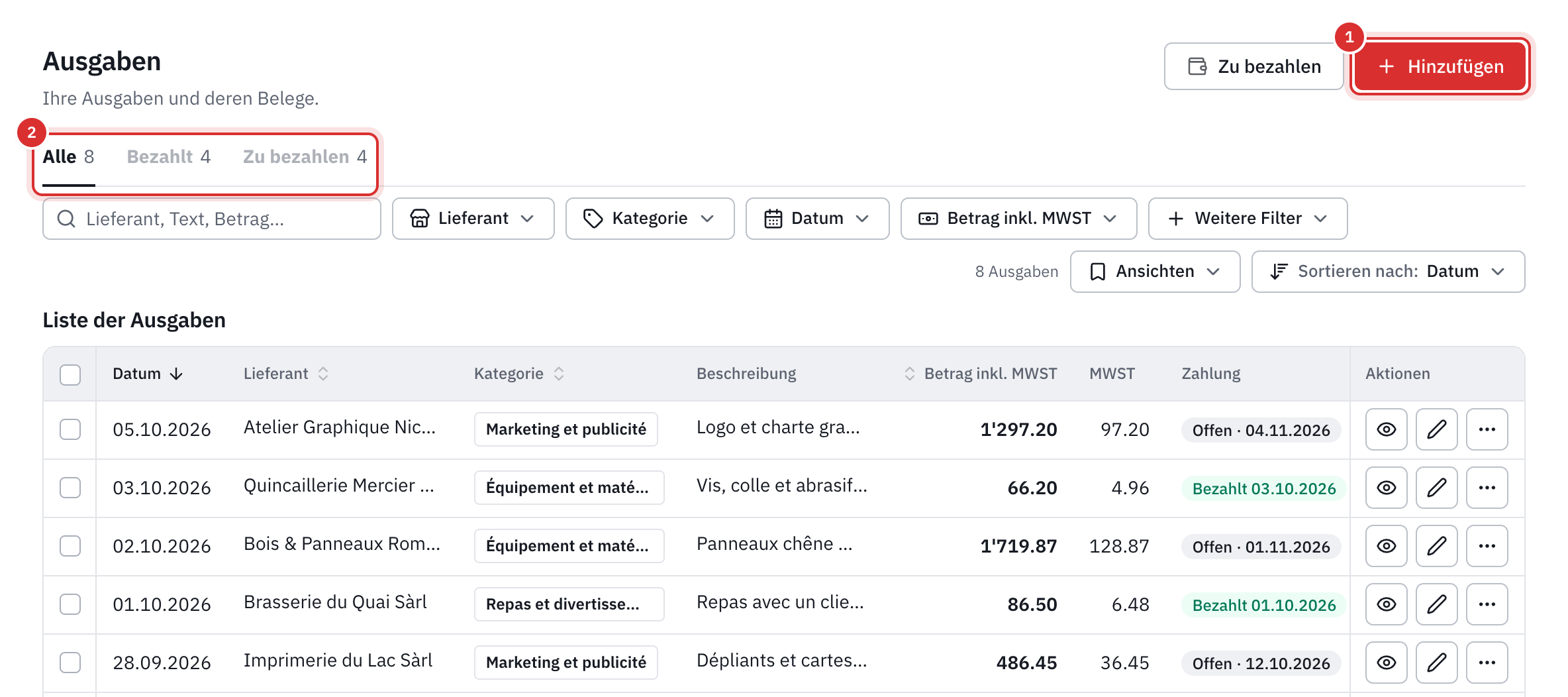The height and width of the screenshot is (697, 1568).
Task: Click the Hinzufügen button
Action: tap(1441, 66)
